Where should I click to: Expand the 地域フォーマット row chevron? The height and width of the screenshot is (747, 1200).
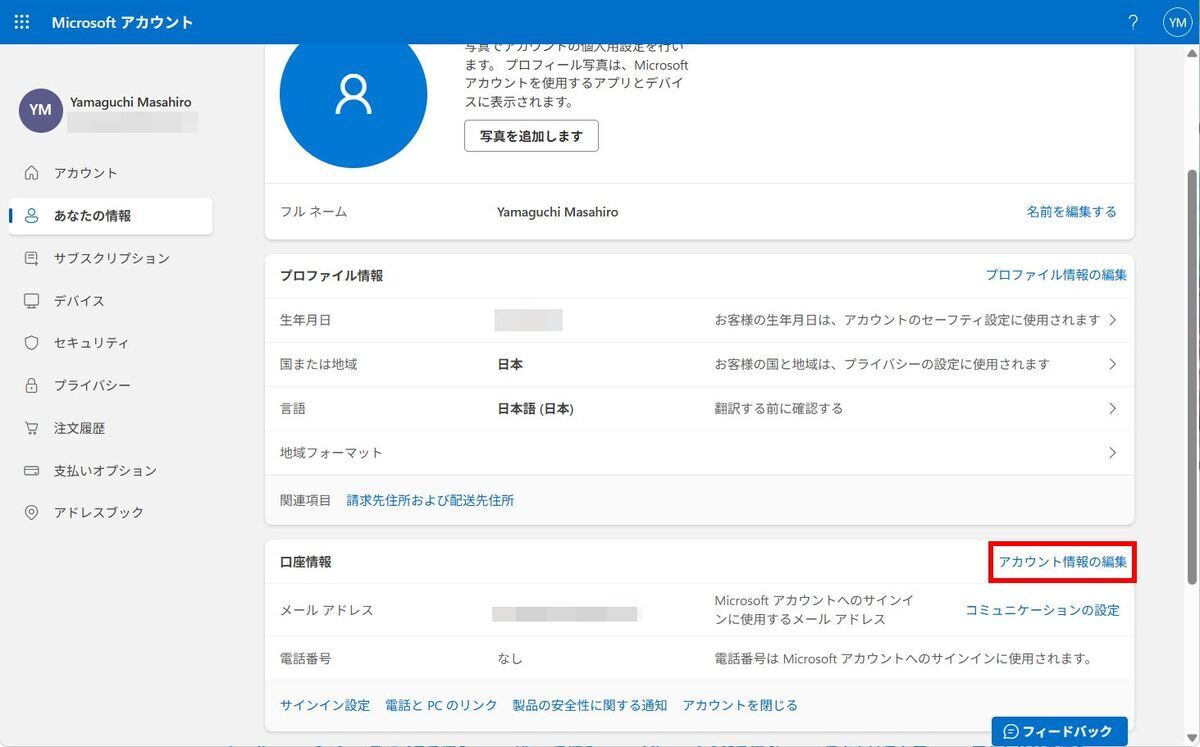click(x=1113, y=453)
